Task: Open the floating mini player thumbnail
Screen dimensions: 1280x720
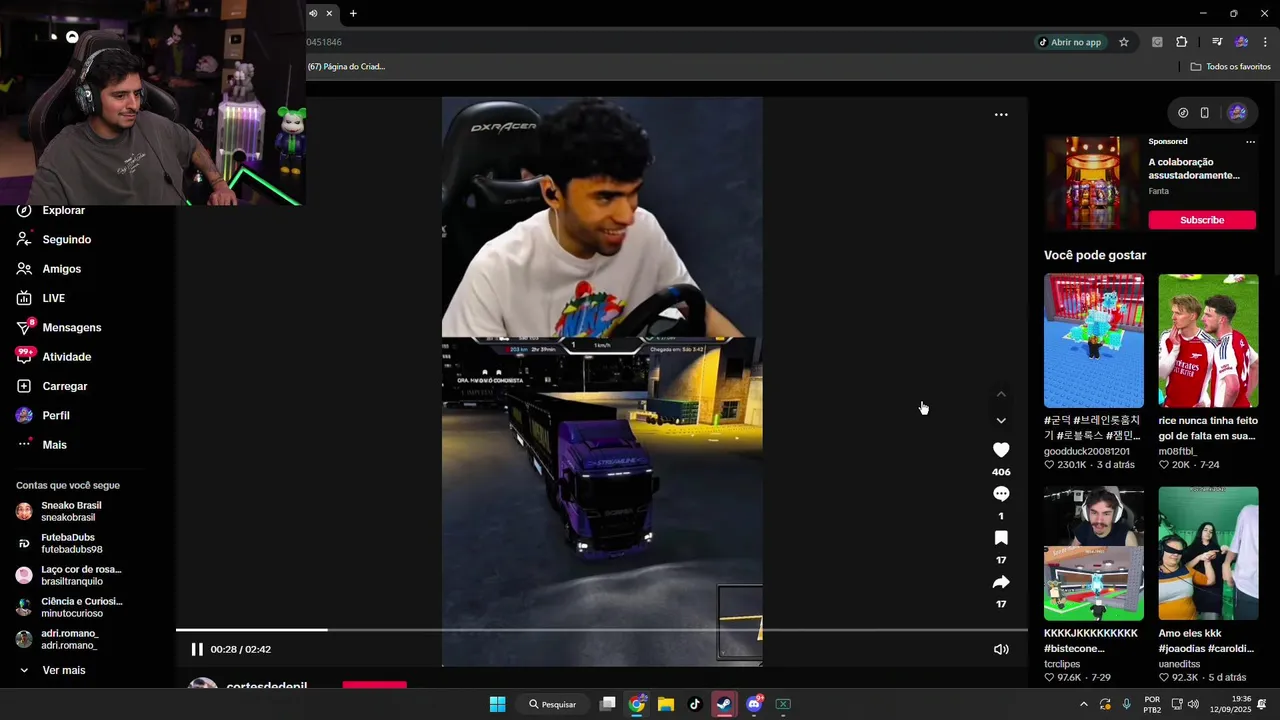Action: point(740,622)
